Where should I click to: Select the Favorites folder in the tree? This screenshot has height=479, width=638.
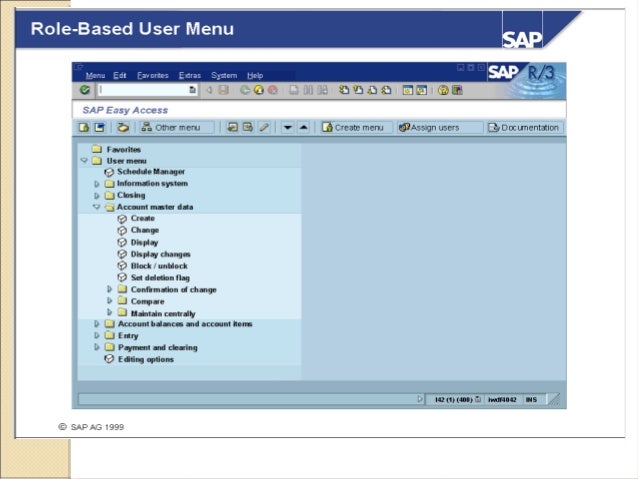click(116, 149)
